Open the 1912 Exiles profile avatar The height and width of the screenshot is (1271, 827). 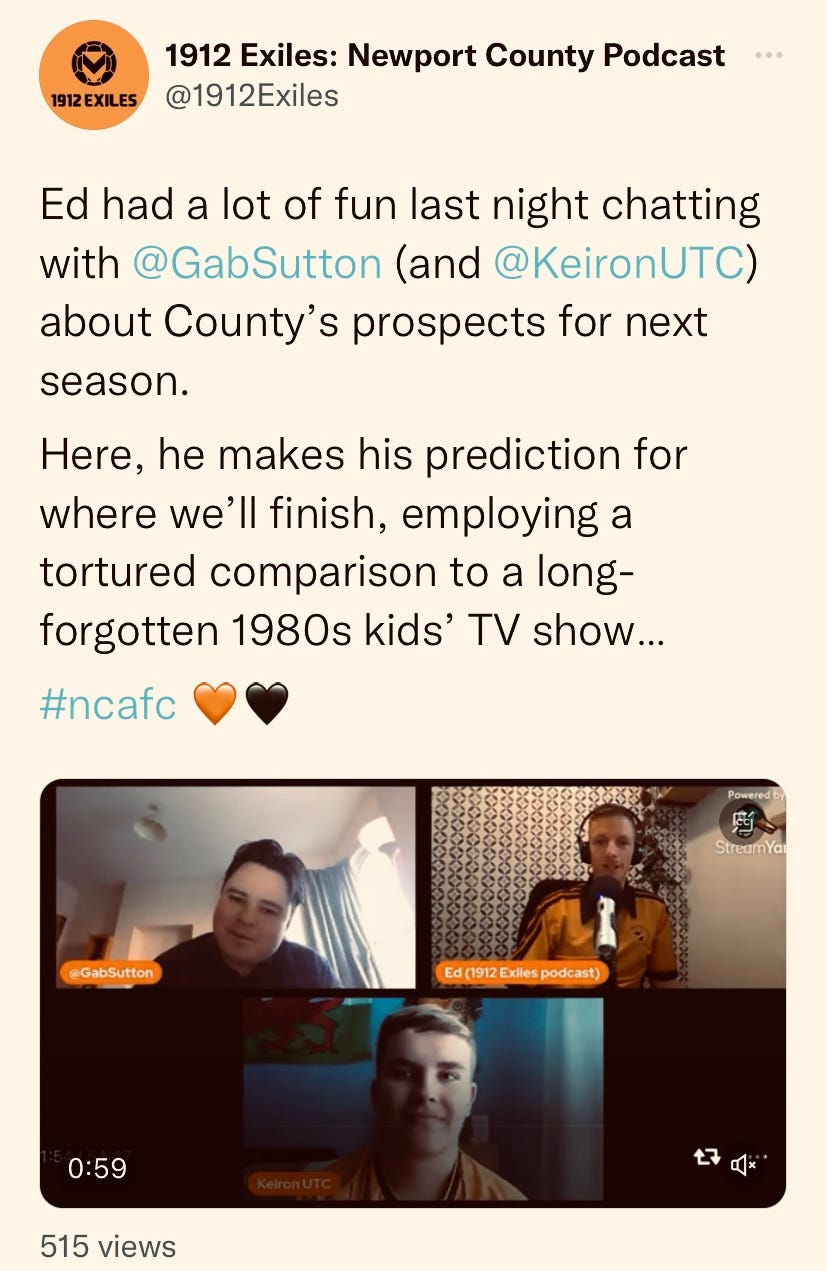pyautogui.click(x=94, y=75)
